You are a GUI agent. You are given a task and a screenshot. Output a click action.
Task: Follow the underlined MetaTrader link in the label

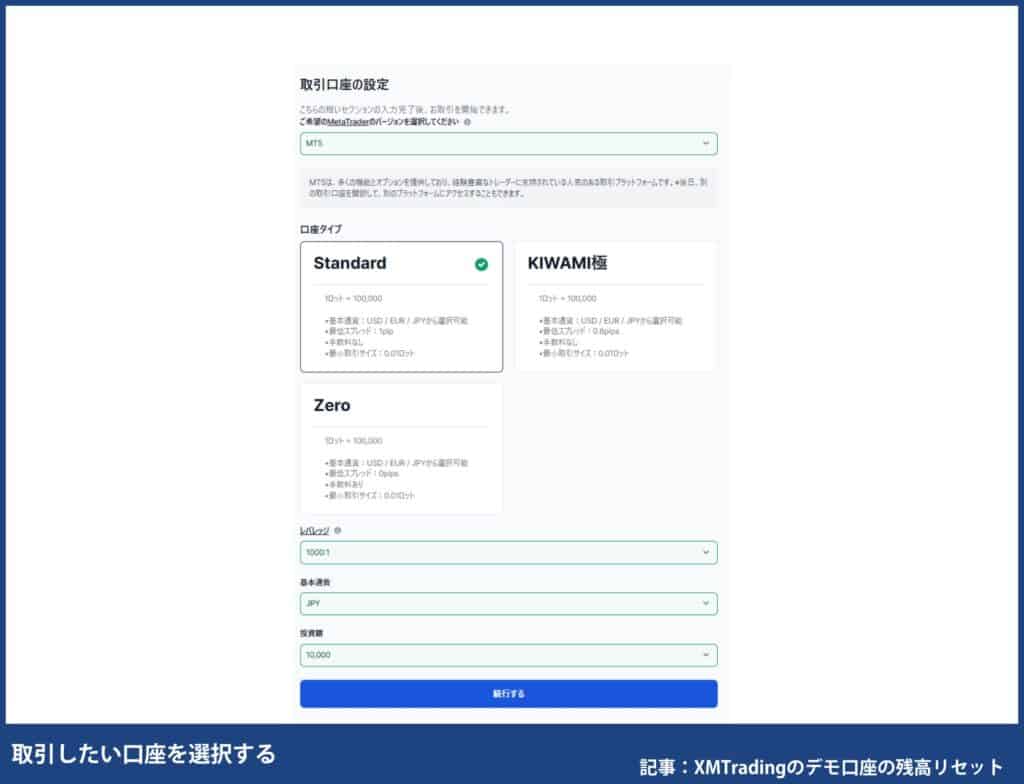[x=347, y=122]
